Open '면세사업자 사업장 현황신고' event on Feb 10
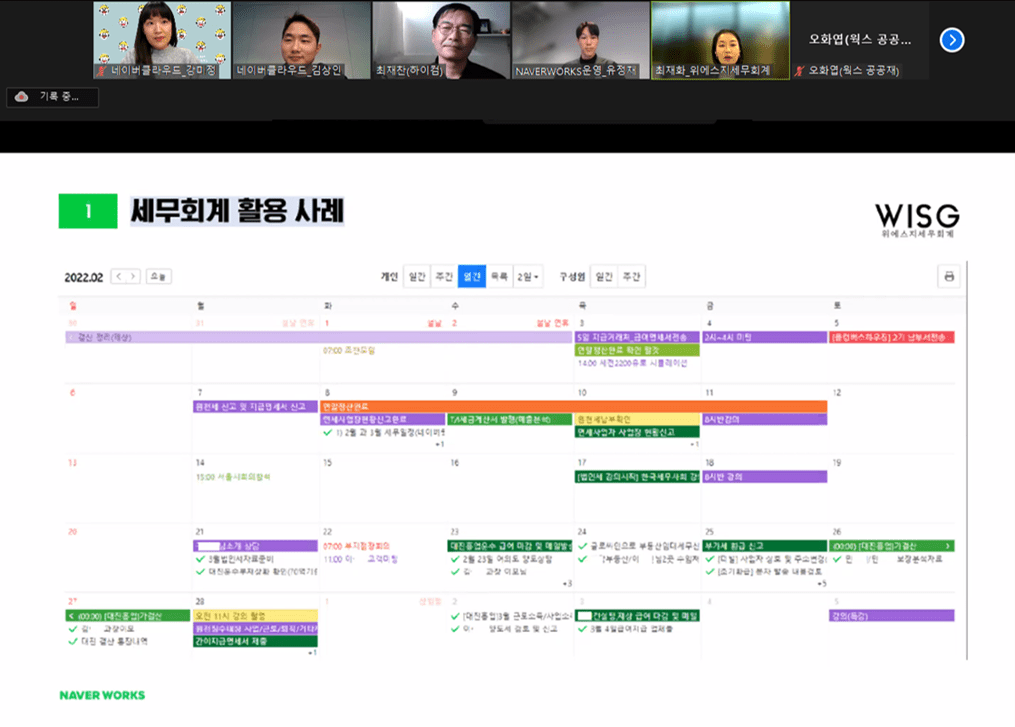 point(637,432)
